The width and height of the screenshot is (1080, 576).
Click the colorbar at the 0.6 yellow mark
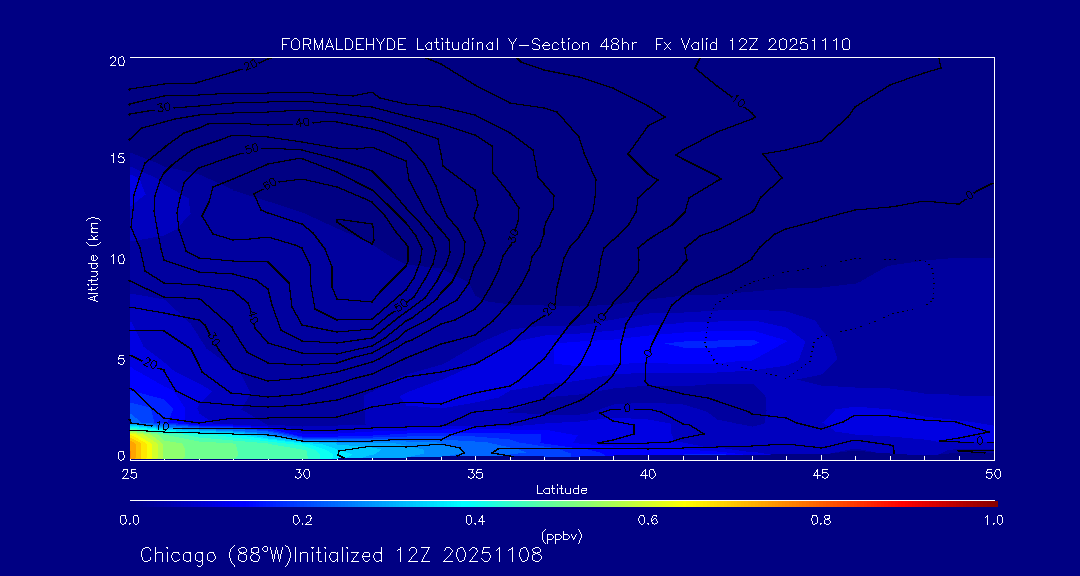649,502
